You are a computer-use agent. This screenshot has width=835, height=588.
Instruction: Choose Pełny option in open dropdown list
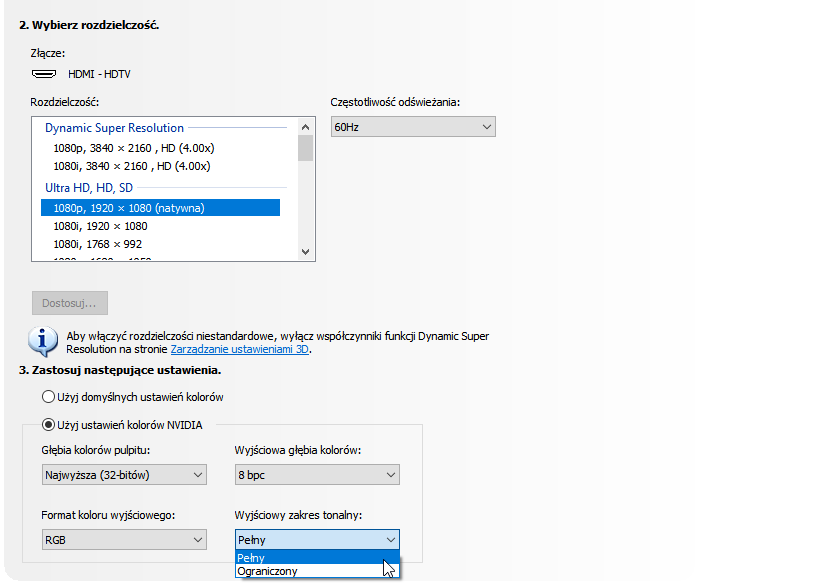tap(252, 558)
